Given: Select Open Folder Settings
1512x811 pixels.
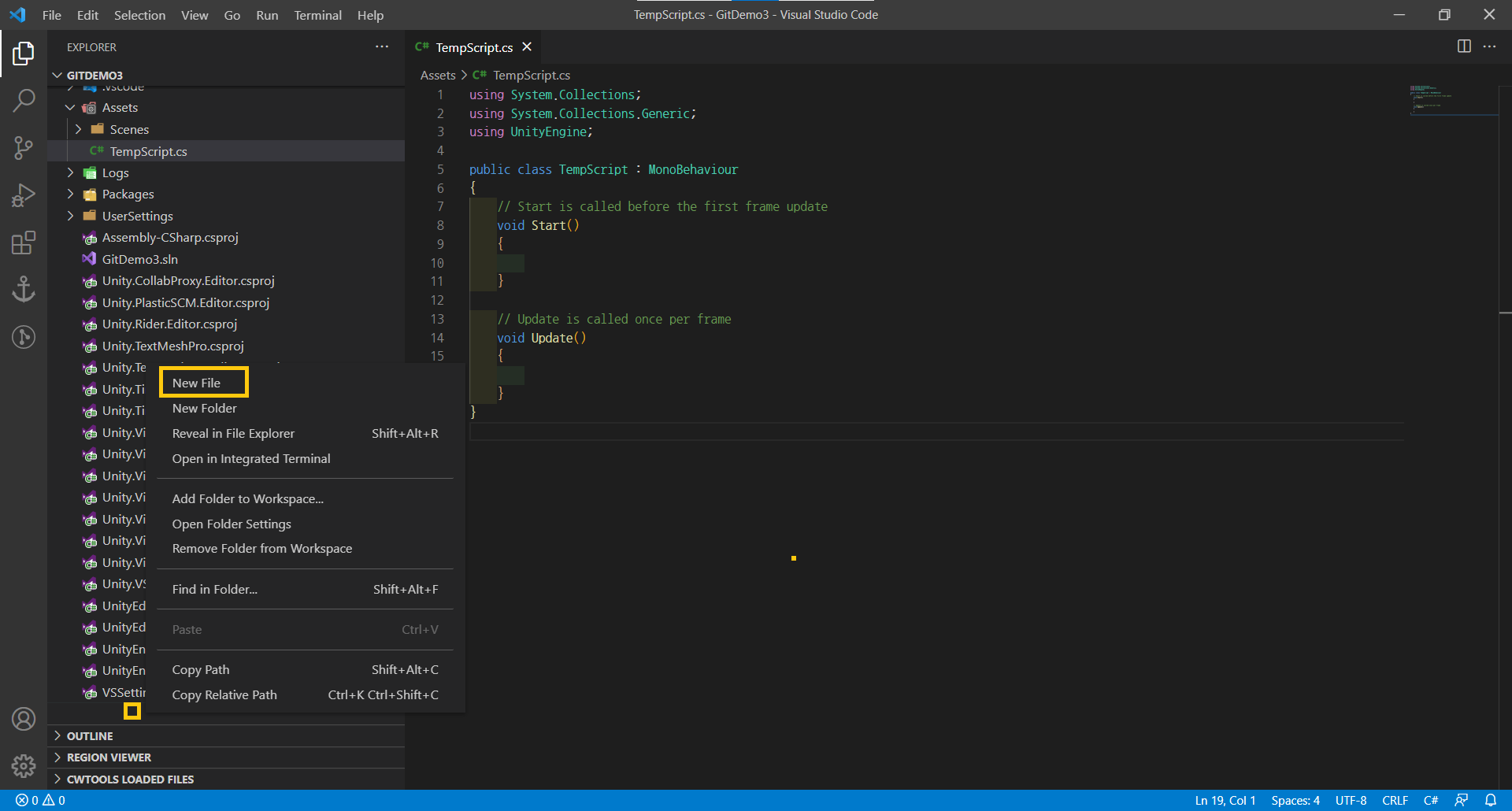Looking at the screenshot, I should pos(306,524).
